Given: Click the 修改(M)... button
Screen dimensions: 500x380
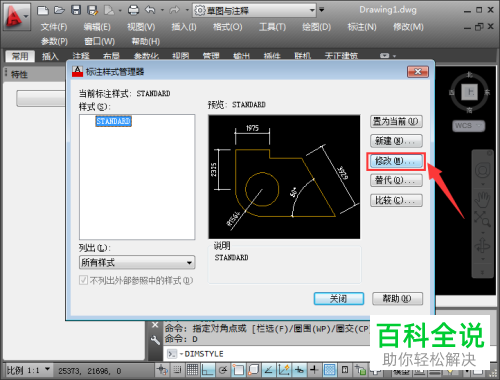Looking at the screenshot, I should (x=396, y=161).
